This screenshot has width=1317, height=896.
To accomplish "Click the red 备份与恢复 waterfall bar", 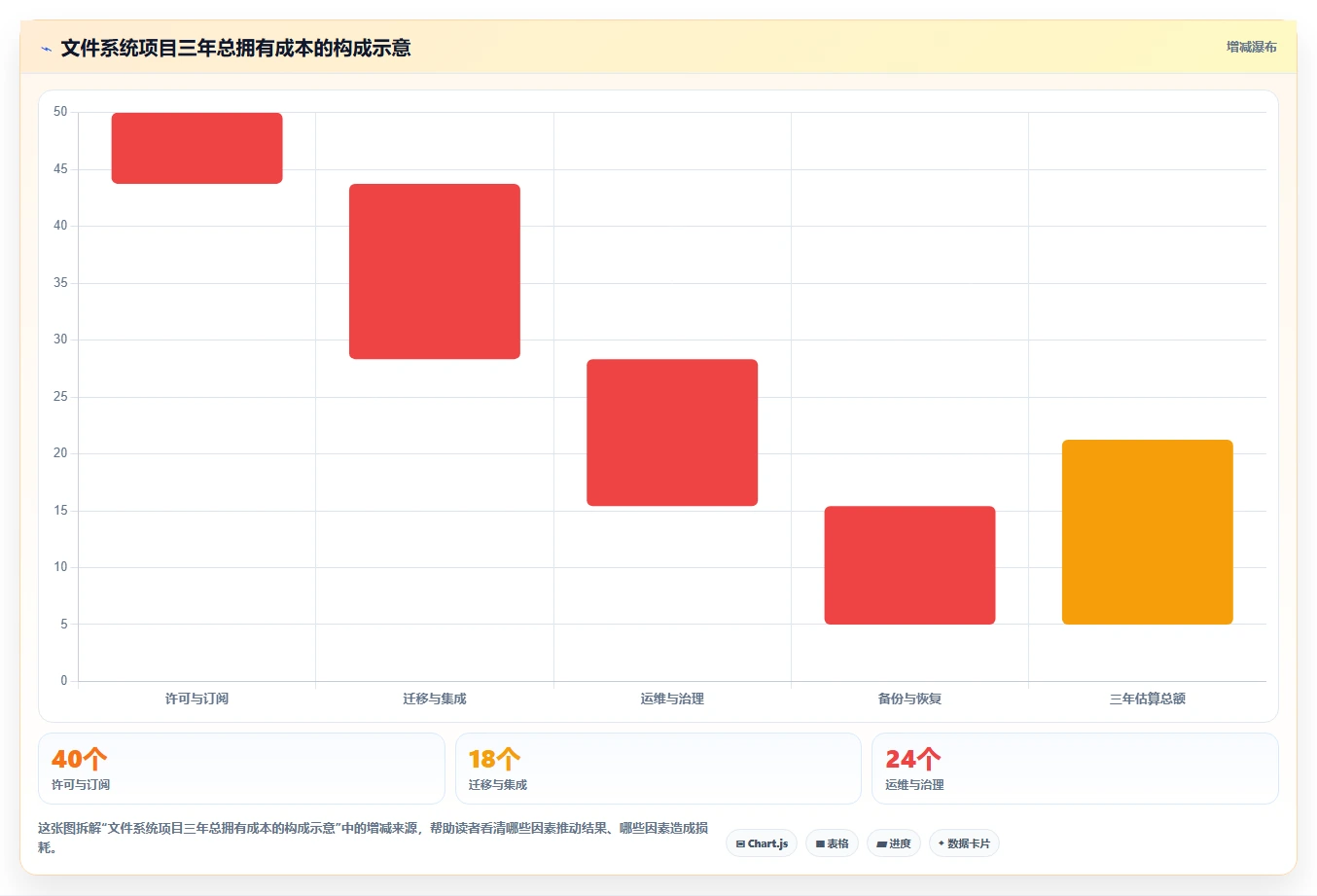I will pyautogui.click(x=909, y=565).
